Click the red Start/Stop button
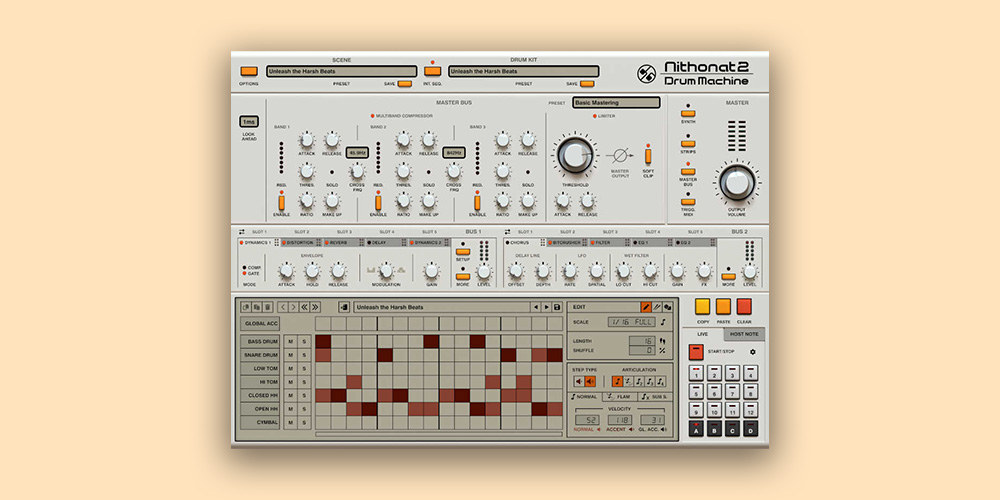The width and height of the screenshot is (1000, 500). tap(696, 352)
